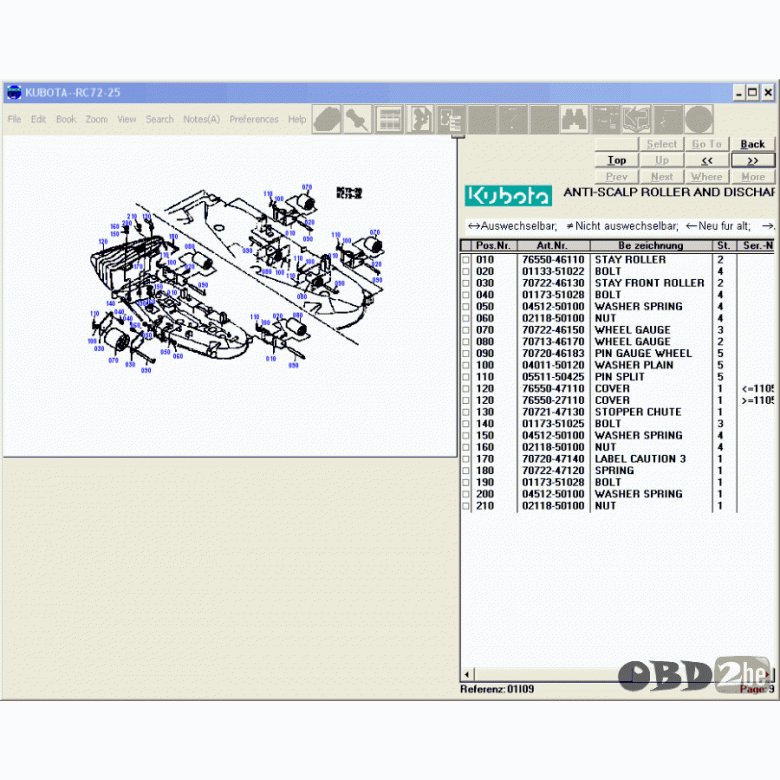Image resolution: width=780 pixels, height=780 pixels.
Task: Open the Book menu
Action: (x=66, y=119)
